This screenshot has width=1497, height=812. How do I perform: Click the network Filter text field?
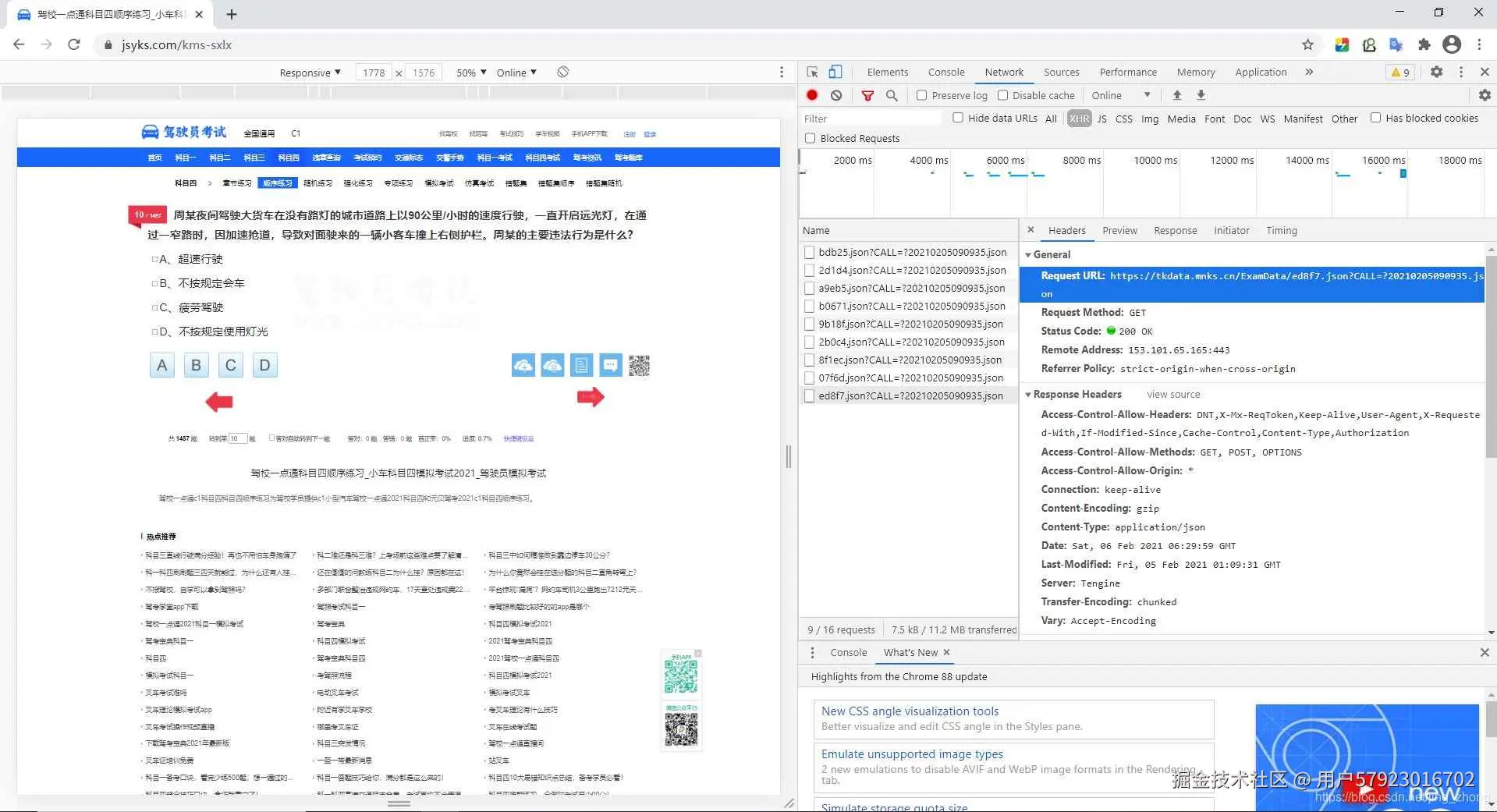click(x=871, y=119)
